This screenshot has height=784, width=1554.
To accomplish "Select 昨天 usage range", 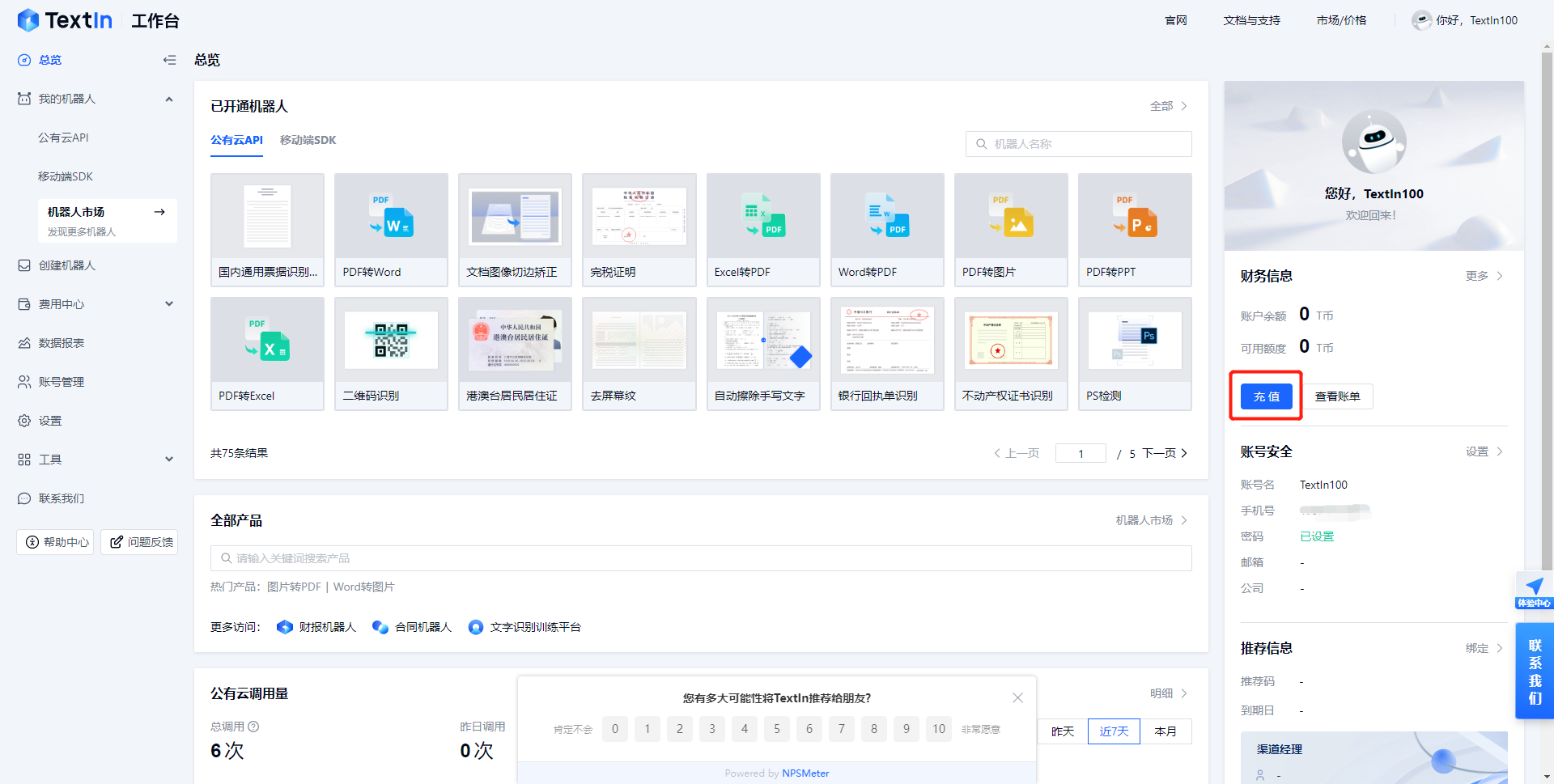I will (x=1063, y=731).
